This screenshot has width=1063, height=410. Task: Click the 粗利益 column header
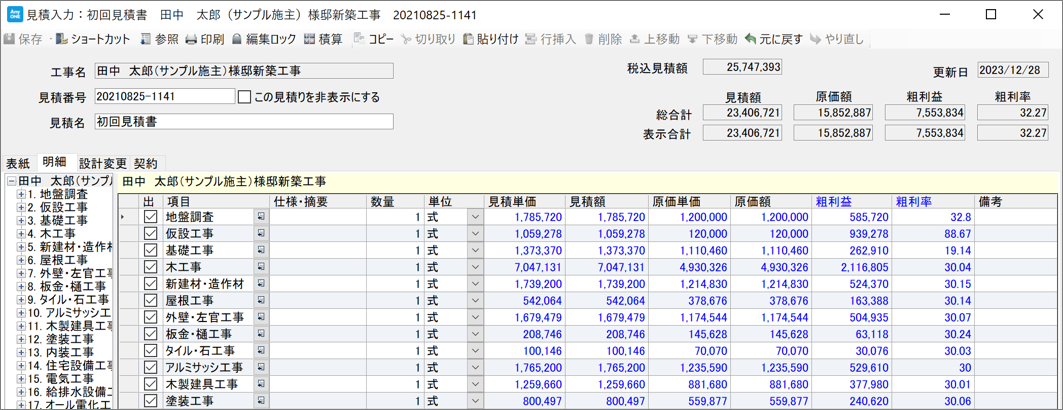851,201
